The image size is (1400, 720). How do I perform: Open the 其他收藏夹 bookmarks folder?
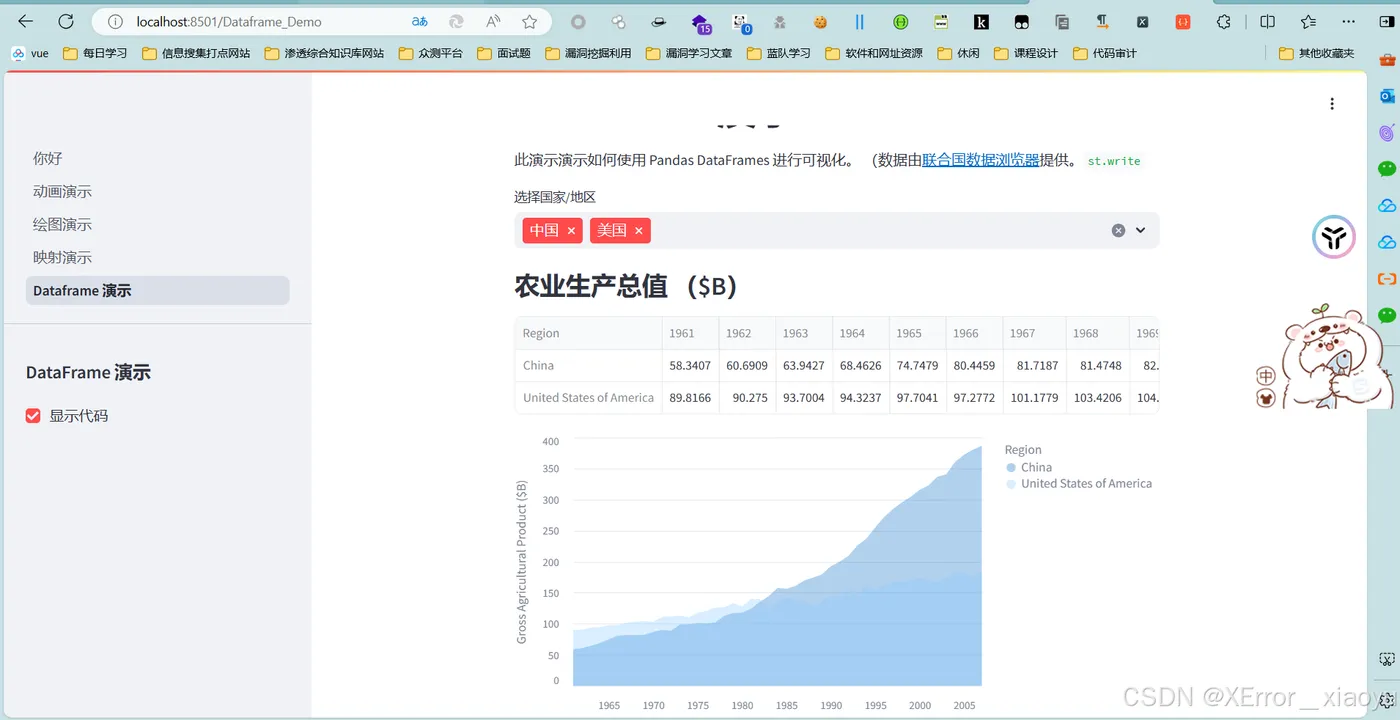pyautogui.click(x=1317, y=53)
